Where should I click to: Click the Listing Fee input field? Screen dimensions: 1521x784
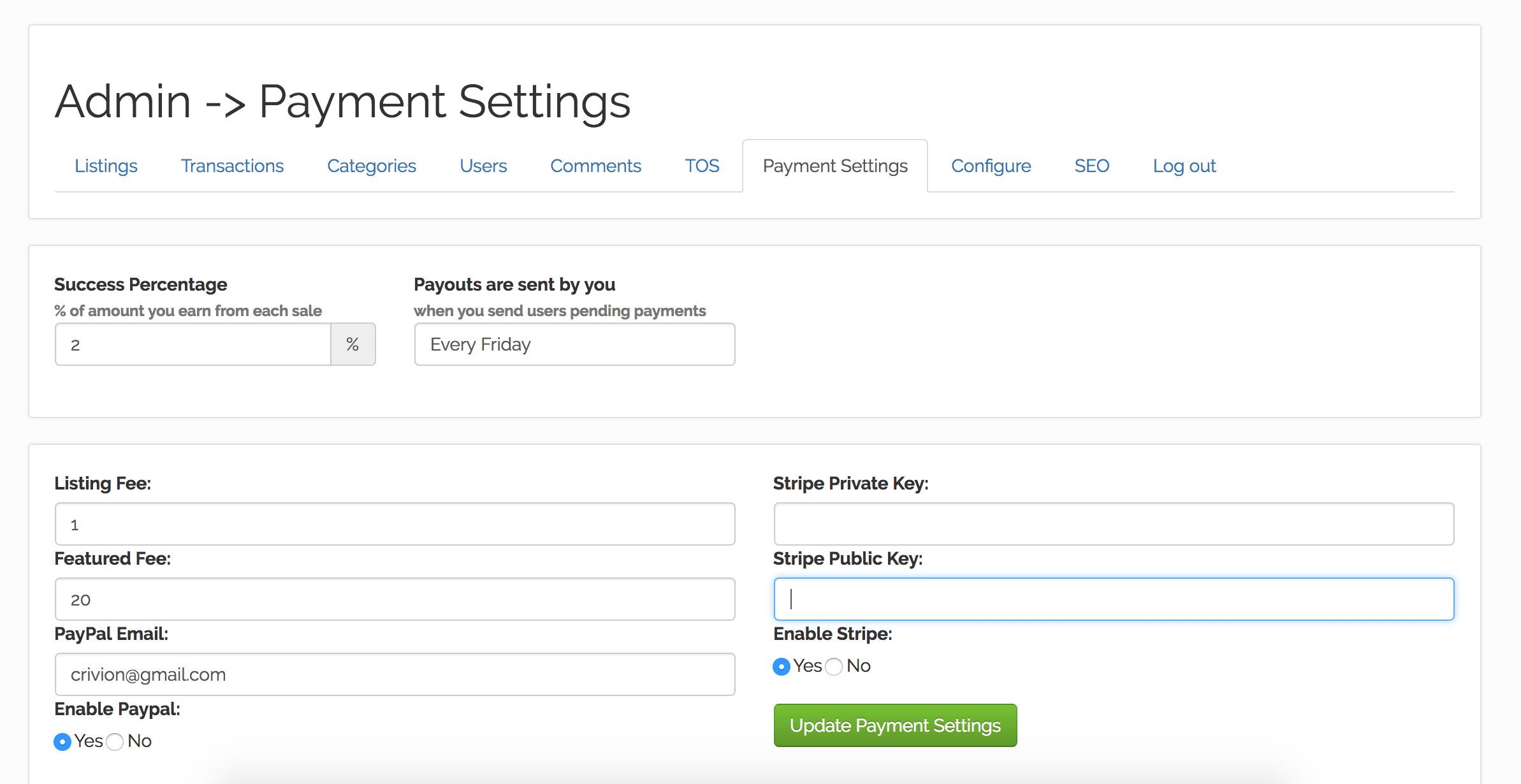[x=395, y=524]
